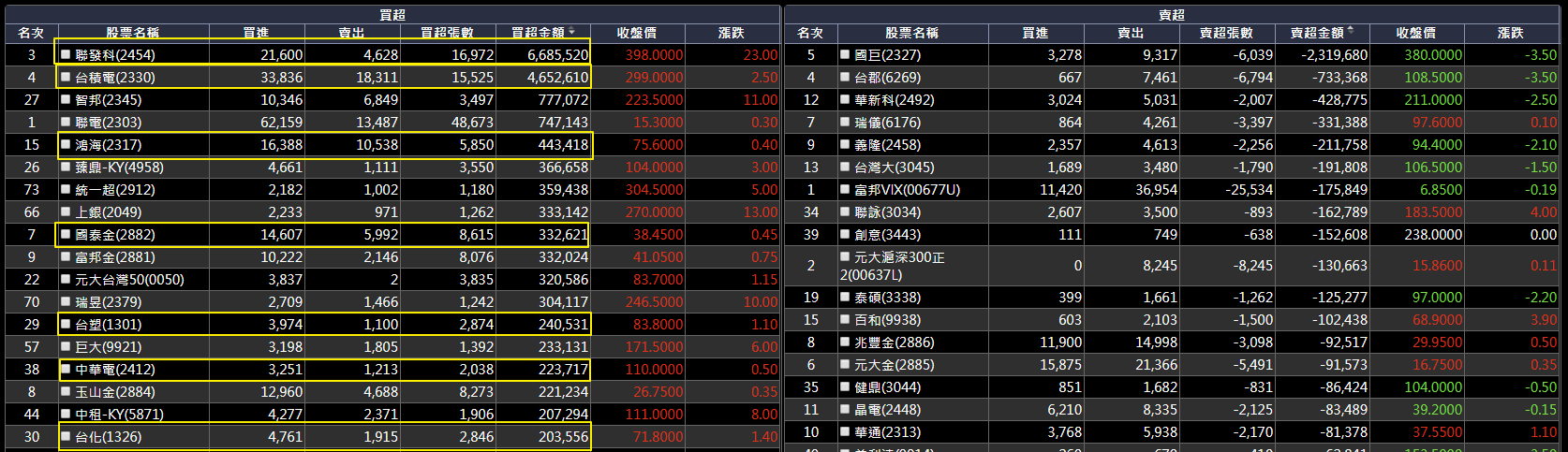Open stock 統一超(2912)
Screen dimensions: 1568x452
coord(115,189)
